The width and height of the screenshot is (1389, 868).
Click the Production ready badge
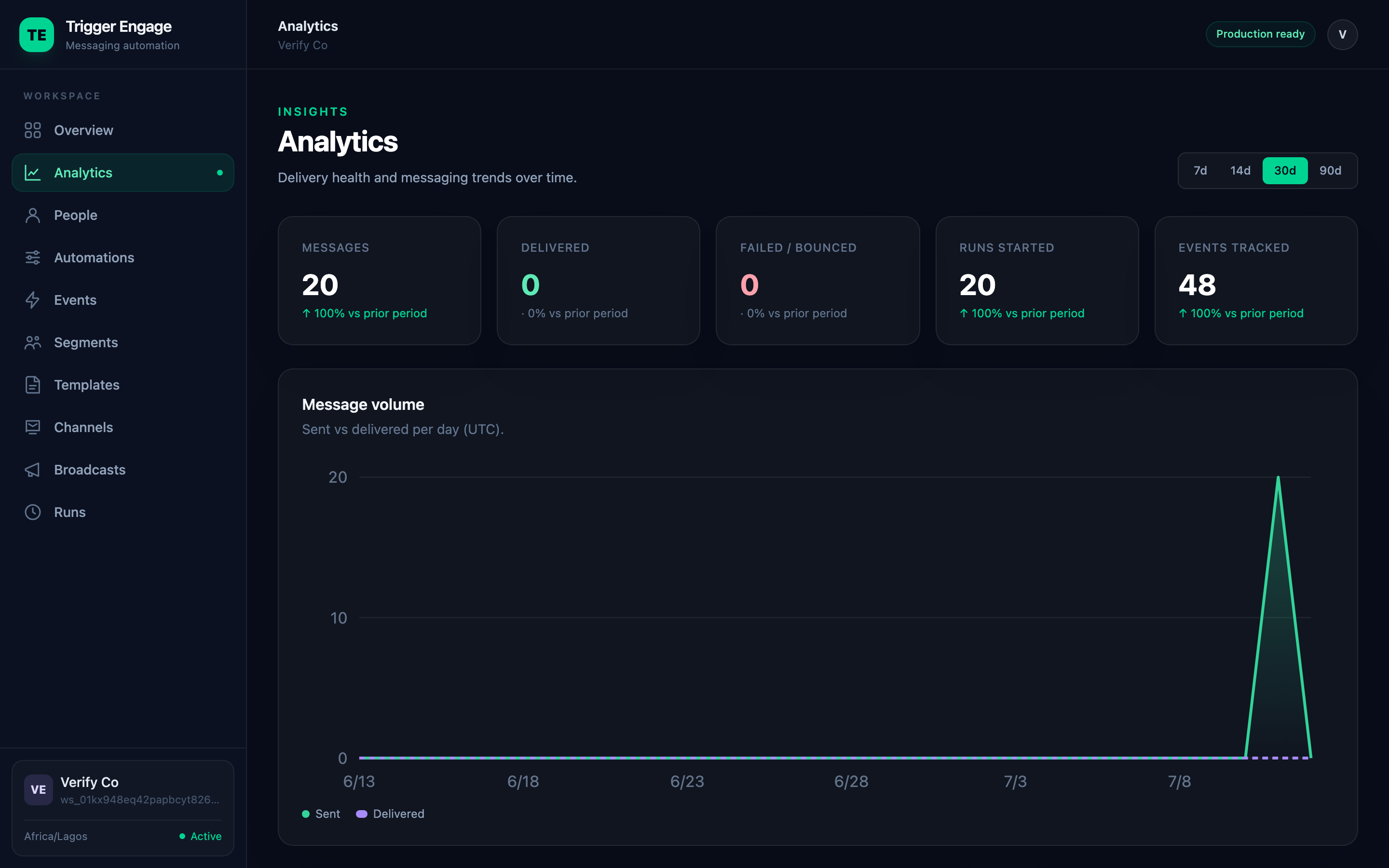[x=1260, y=34]
